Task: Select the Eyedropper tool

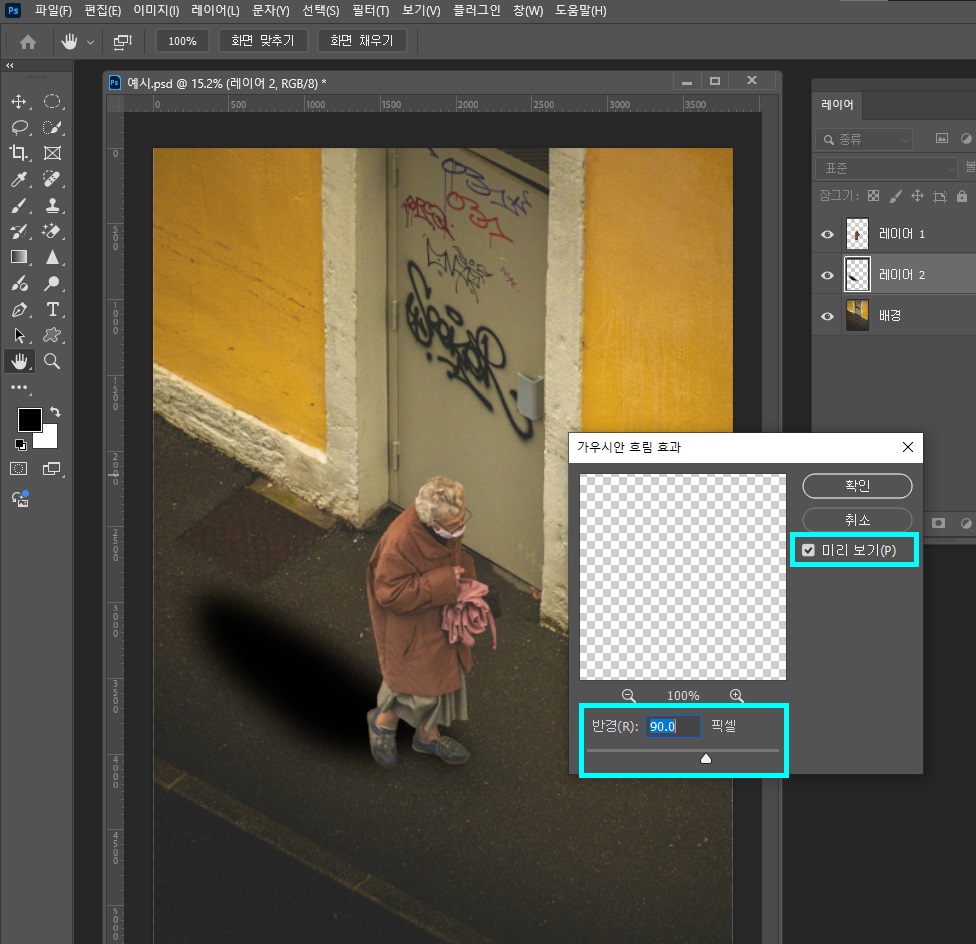Action: [x=19, y=179]
